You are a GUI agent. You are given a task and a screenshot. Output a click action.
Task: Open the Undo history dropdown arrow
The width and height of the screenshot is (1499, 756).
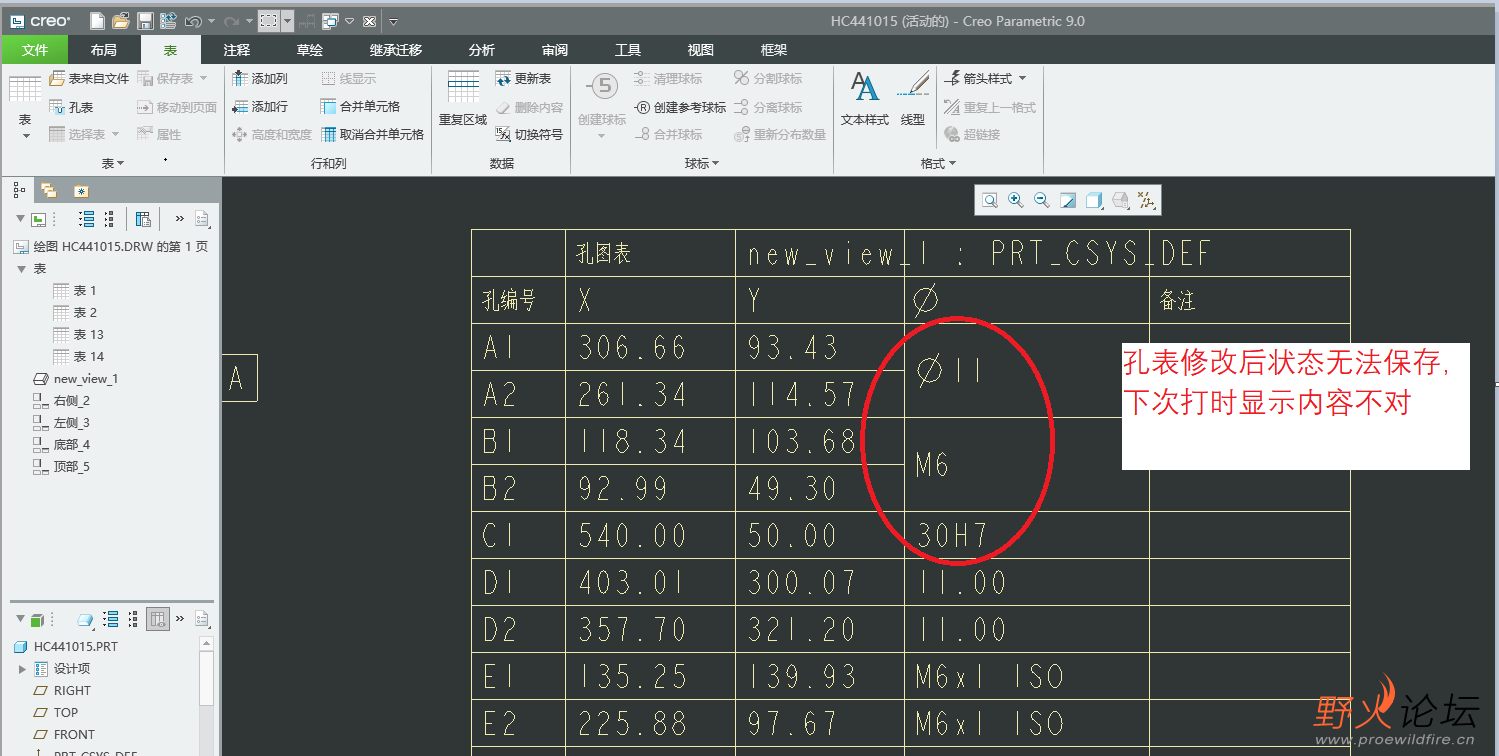[x=211, y=21]
